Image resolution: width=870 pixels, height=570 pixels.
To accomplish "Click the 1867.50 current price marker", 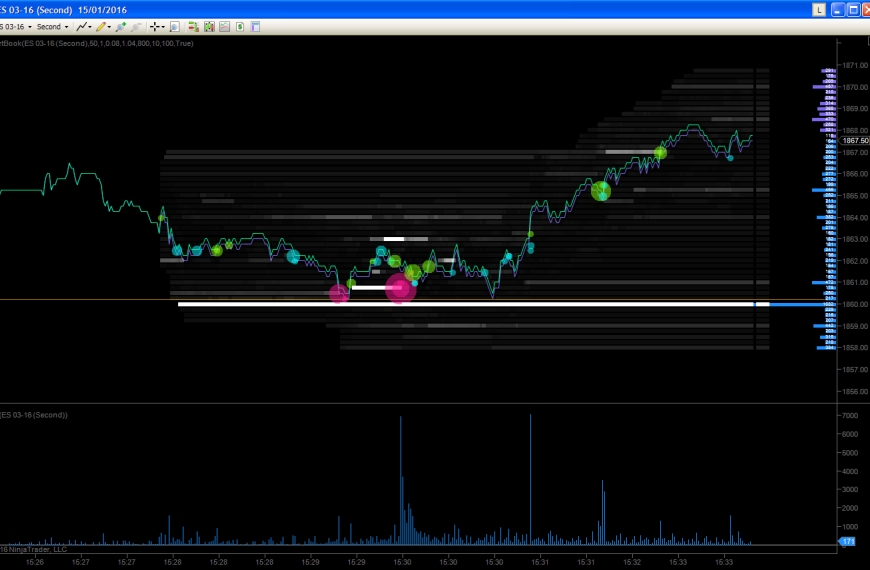I will tap(855, 141).
